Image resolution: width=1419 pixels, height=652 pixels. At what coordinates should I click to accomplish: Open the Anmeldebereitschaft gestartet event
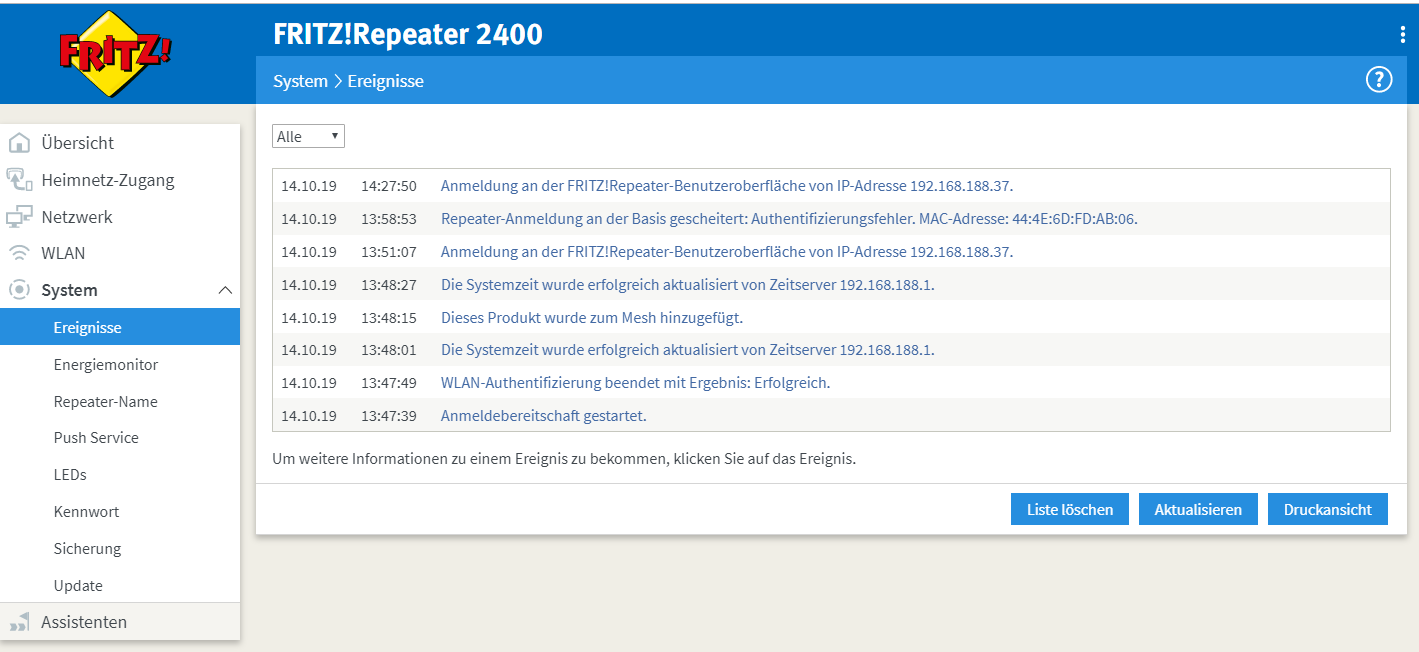pos(544,416)
